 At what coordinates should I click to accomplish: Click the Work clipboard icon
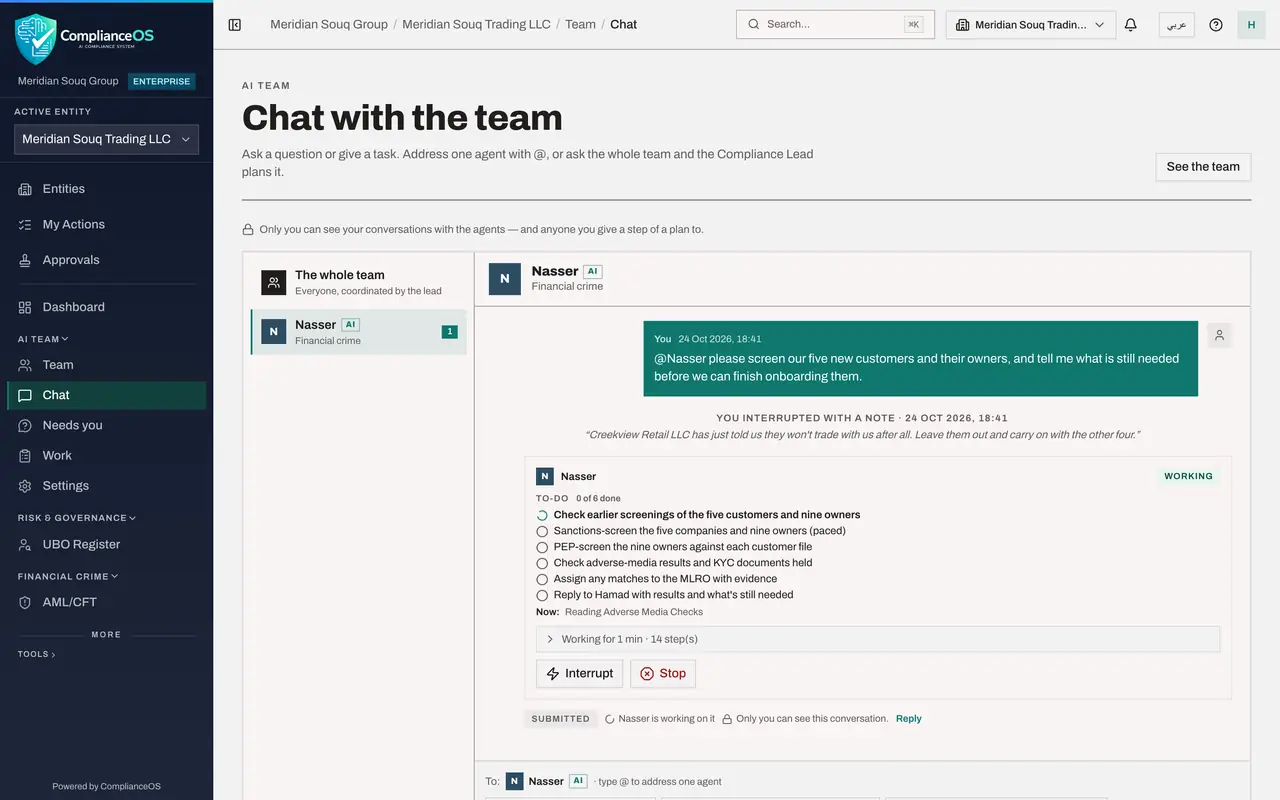click(x=25, y=455)
